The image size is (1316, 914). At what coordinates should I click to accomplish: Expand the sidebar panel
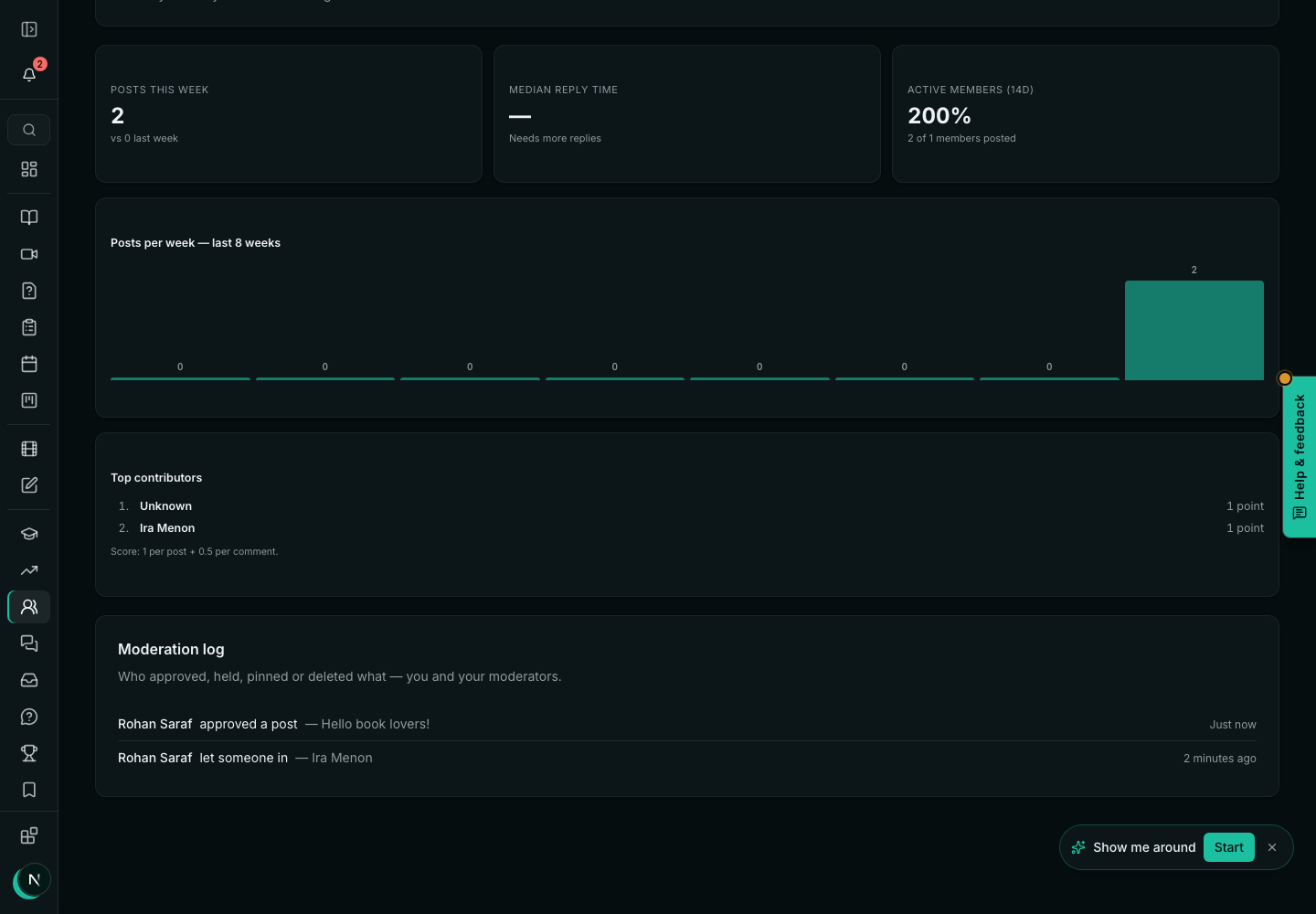(29, 29)
